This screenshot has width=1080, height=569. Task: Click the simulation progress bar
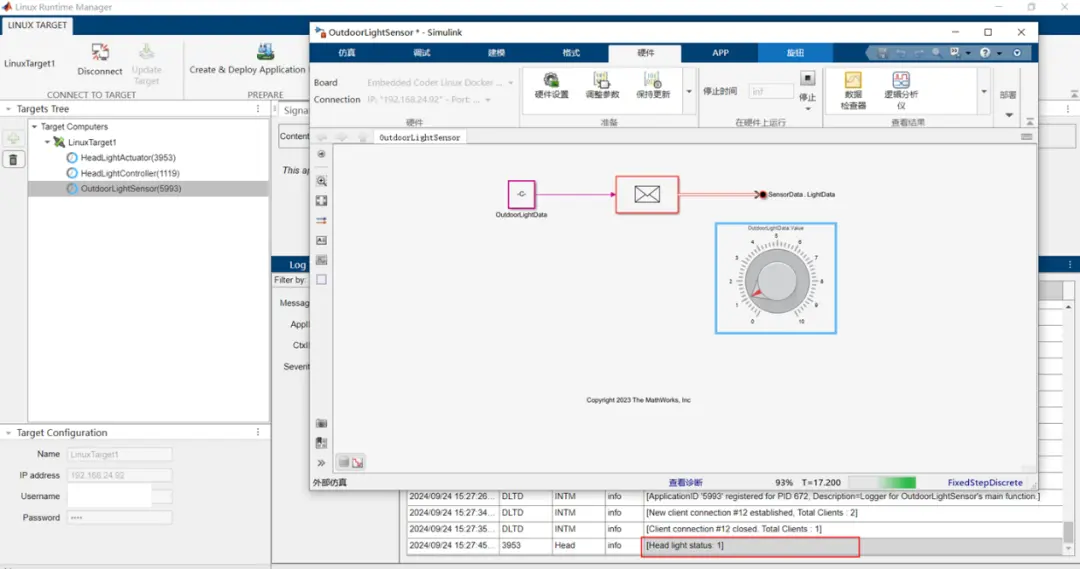[882, 483]
